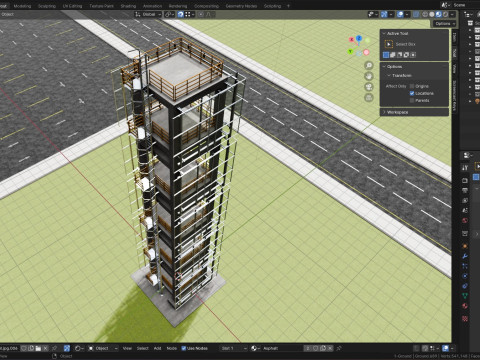Choose Extend selection mode icon
The height and width of the screenshot is (360, 480).
click(x=393, y=55)
